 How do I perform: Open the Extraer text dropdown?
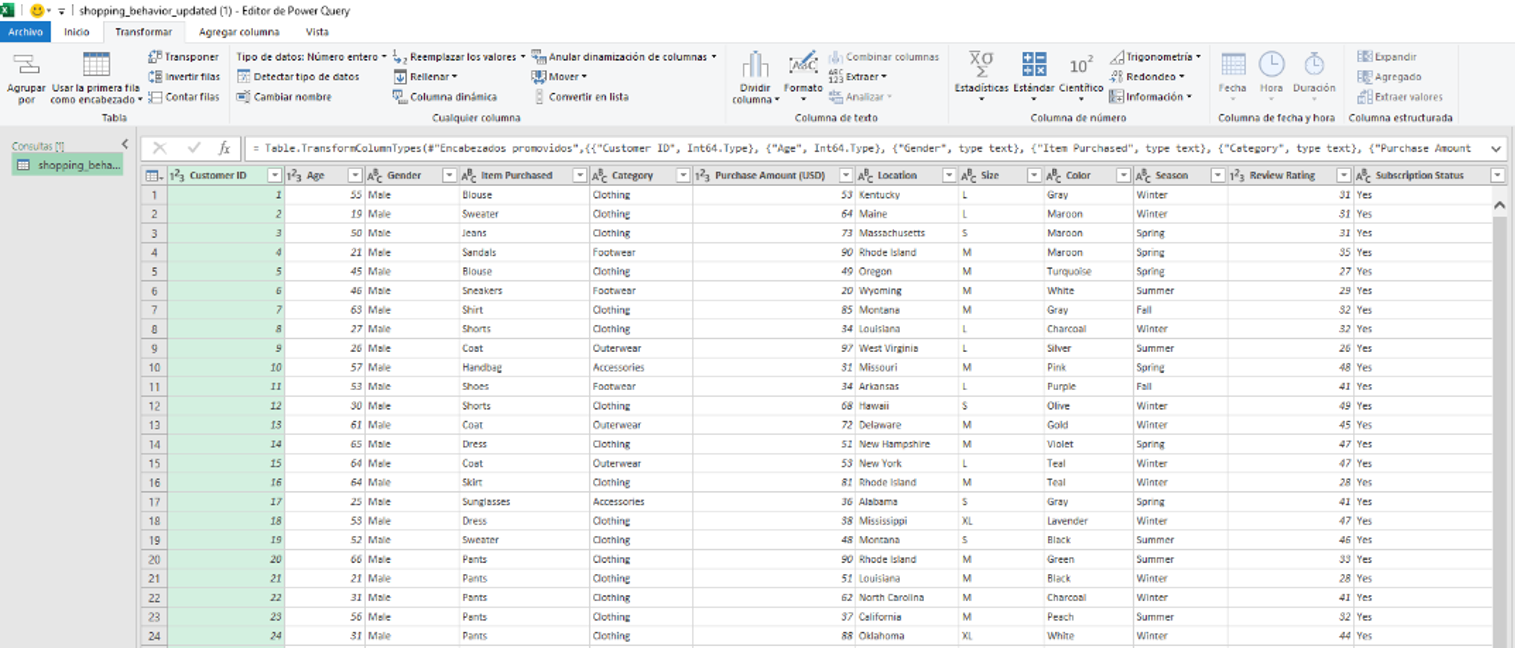pos(858,77)
